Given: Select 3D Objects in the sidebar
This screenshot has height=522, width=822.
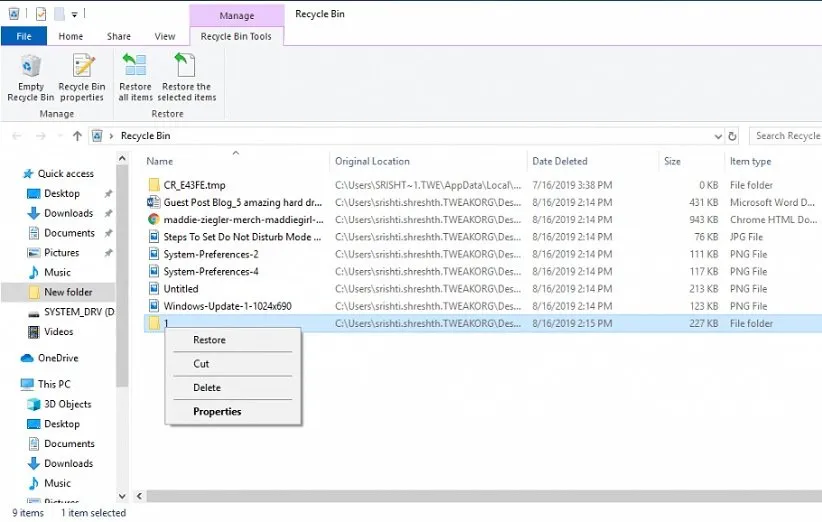Looking at the screenshot, I should click(67, 404).
